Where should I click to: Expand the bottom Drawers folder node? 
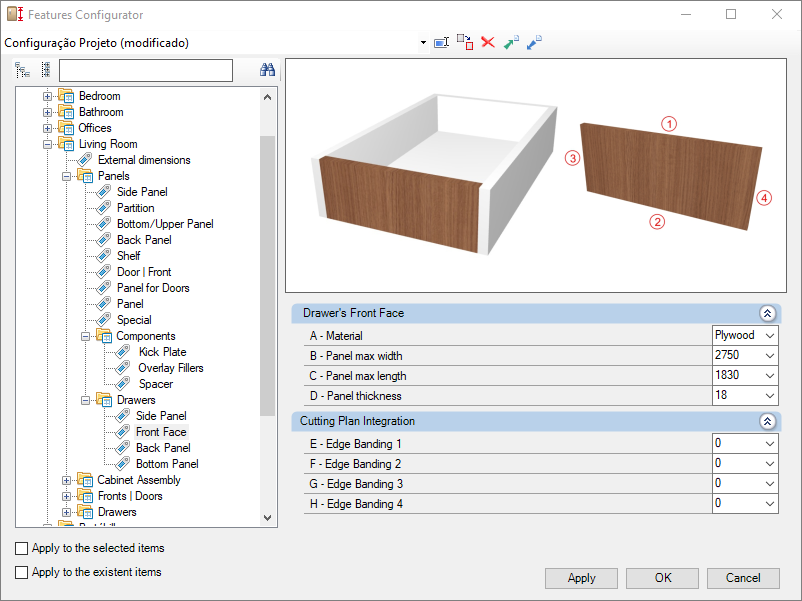tap(66, 512)
